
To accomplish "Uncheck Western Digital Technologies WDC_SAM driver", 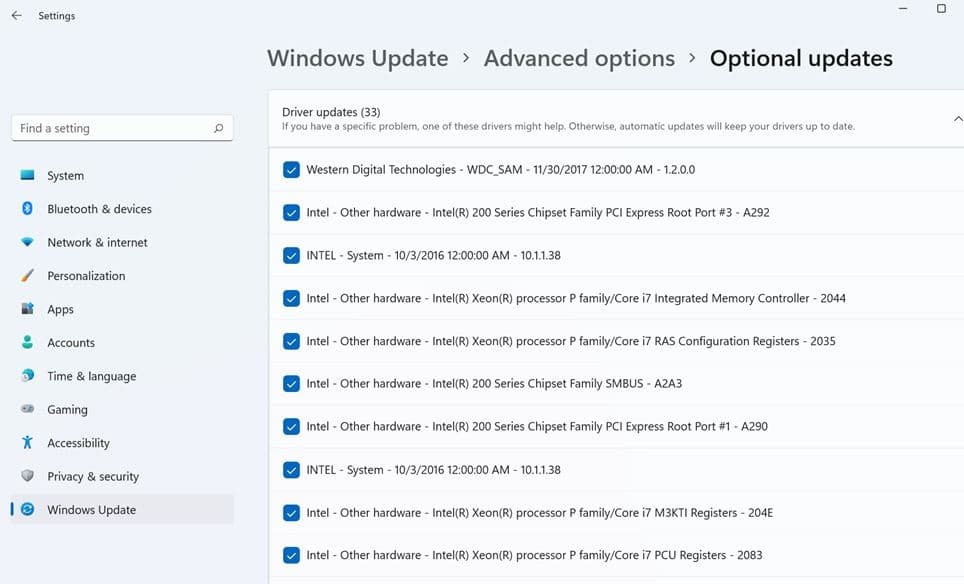I will [x=291, y=170].
